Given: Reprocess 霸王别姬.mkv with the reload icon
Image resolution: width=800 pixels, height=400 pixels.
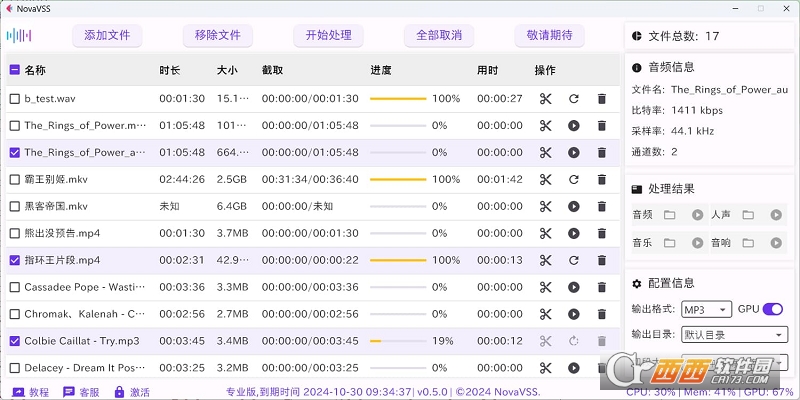Looking at the screenshot, I should (x=574, y=180).
